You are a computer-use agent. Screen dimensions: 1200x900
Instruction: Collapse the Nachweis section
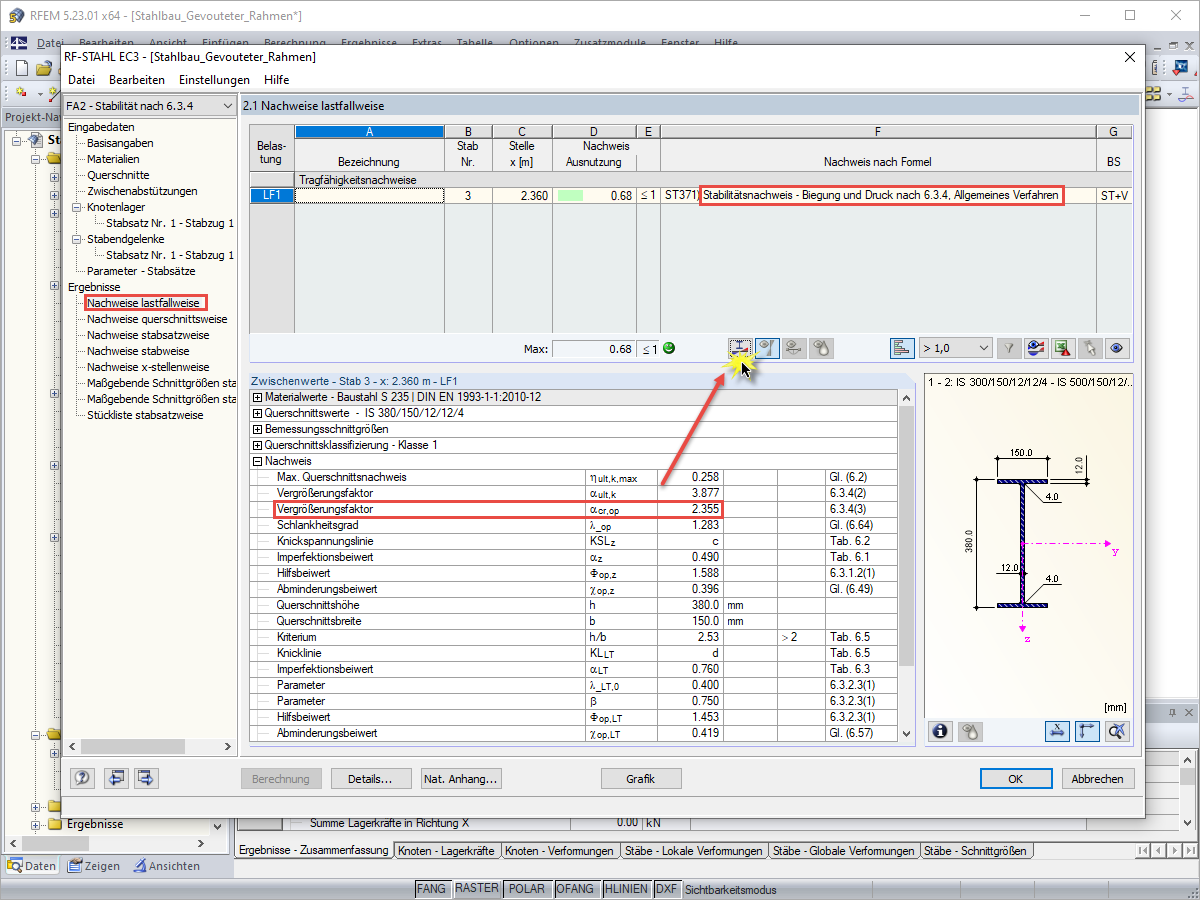click(x=257, y=461)
